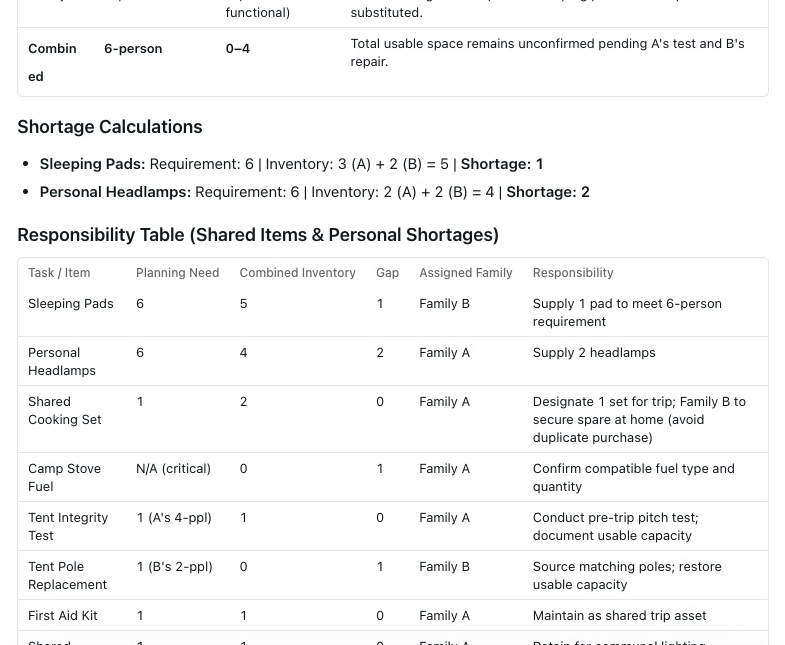Click 'Confirm compatible fuel type and quantity'

tap(633, 478)
